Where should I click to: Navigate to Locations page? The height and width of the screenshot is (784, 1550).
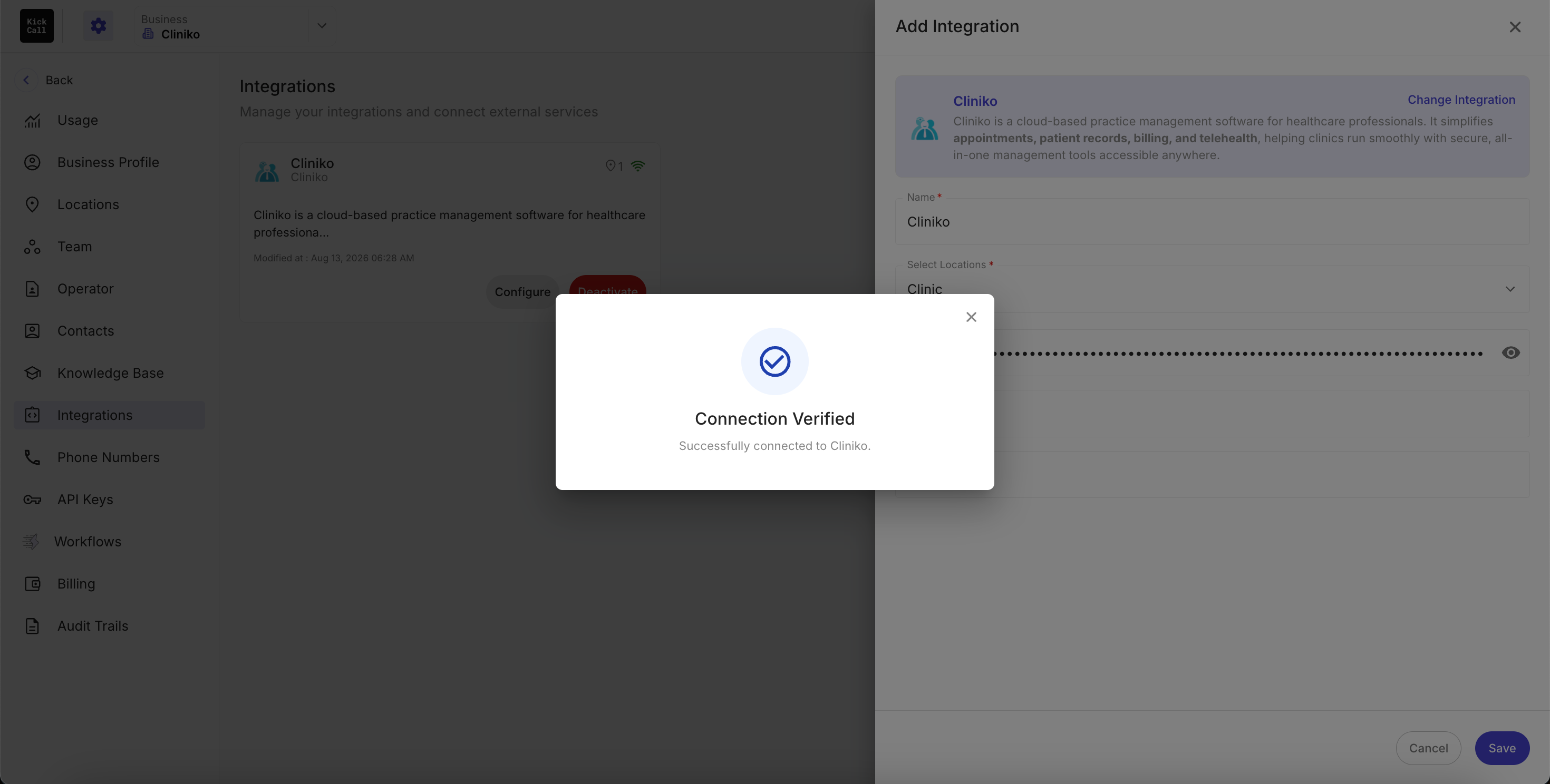pos(110,204)
